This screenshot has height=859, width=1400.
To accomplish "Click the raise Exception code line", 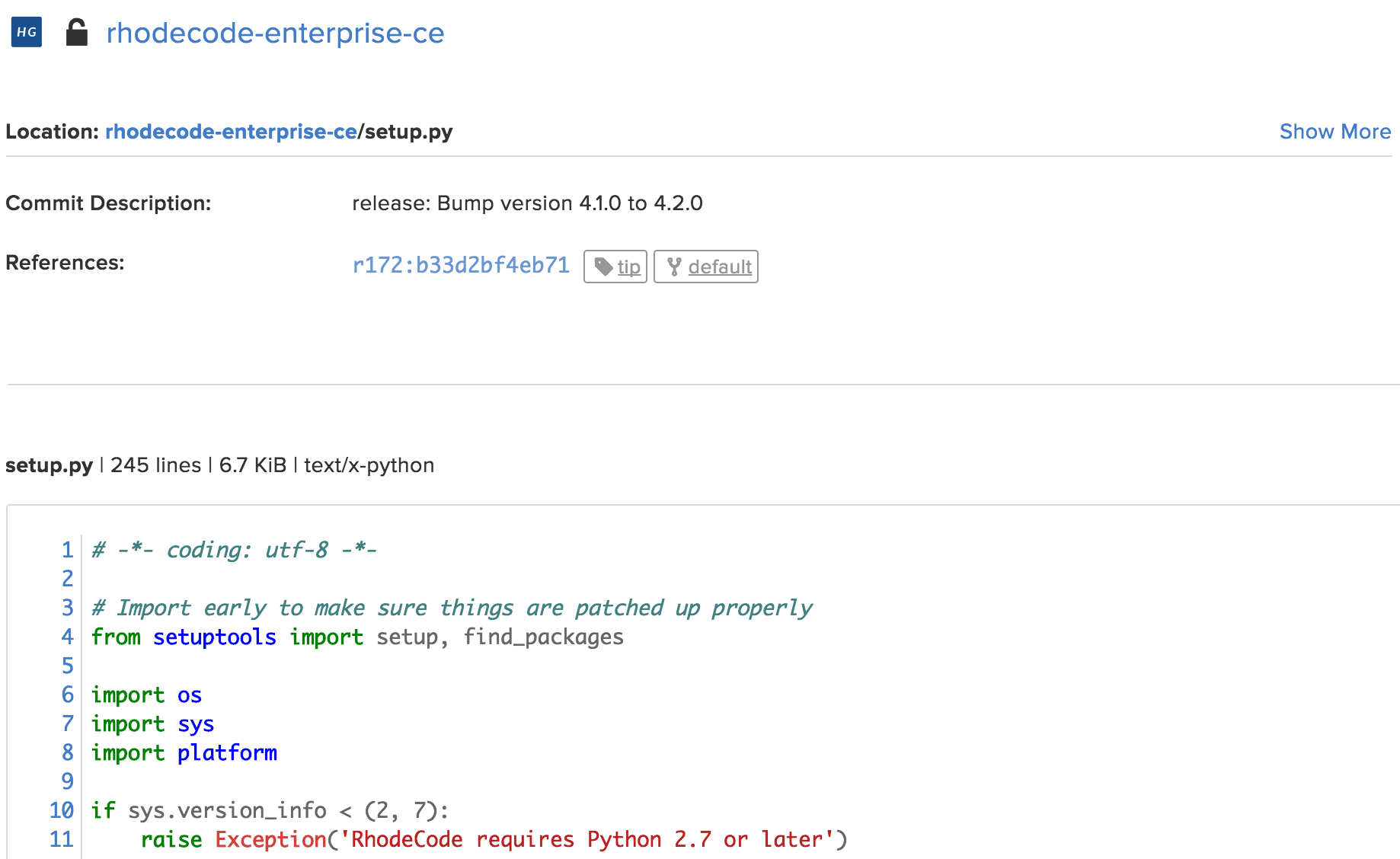I will point(493,839).
